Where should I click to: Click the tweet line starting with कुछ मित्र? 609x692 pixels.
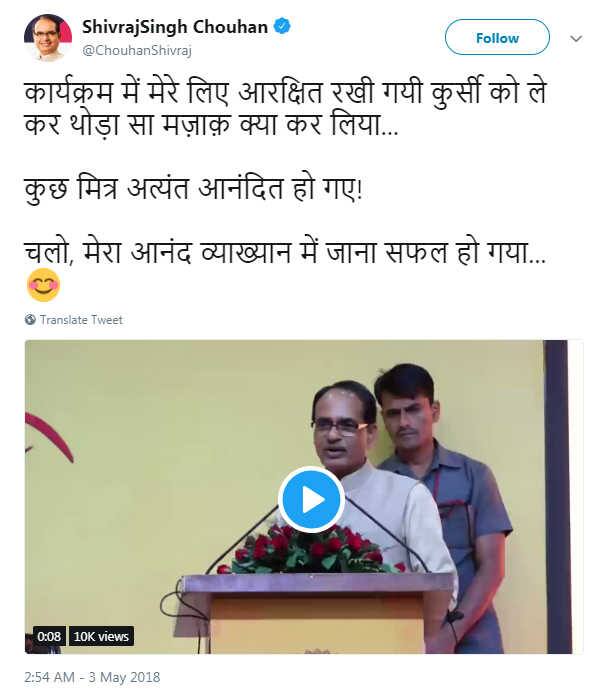click(x=193, y=189)
